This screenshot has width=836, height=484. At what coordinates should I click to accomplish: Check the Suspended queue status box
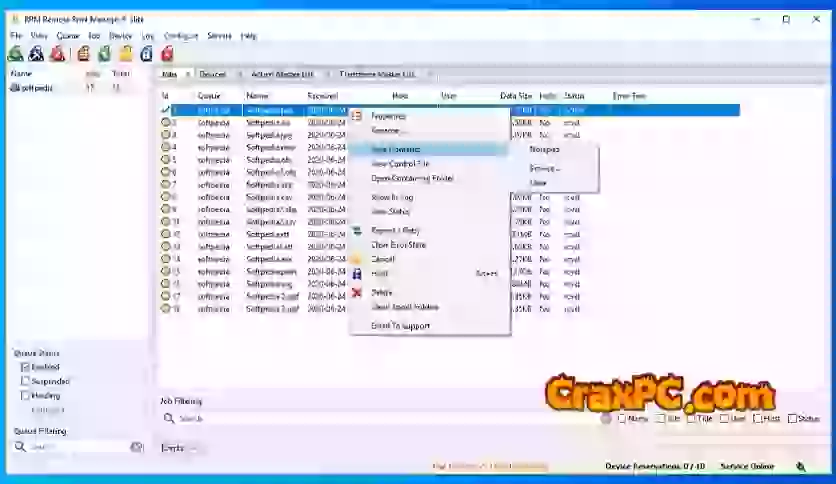click(x=25, y=381)
